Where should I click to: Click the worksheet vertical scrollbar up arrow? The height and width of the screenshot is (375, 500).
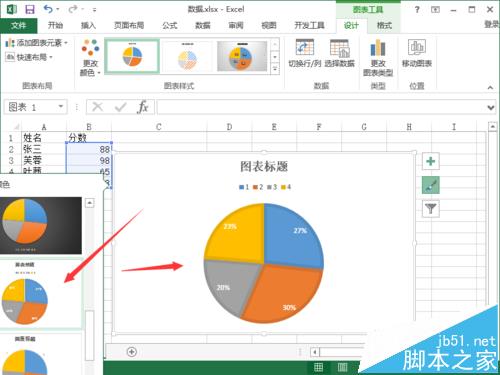[492, 127]
